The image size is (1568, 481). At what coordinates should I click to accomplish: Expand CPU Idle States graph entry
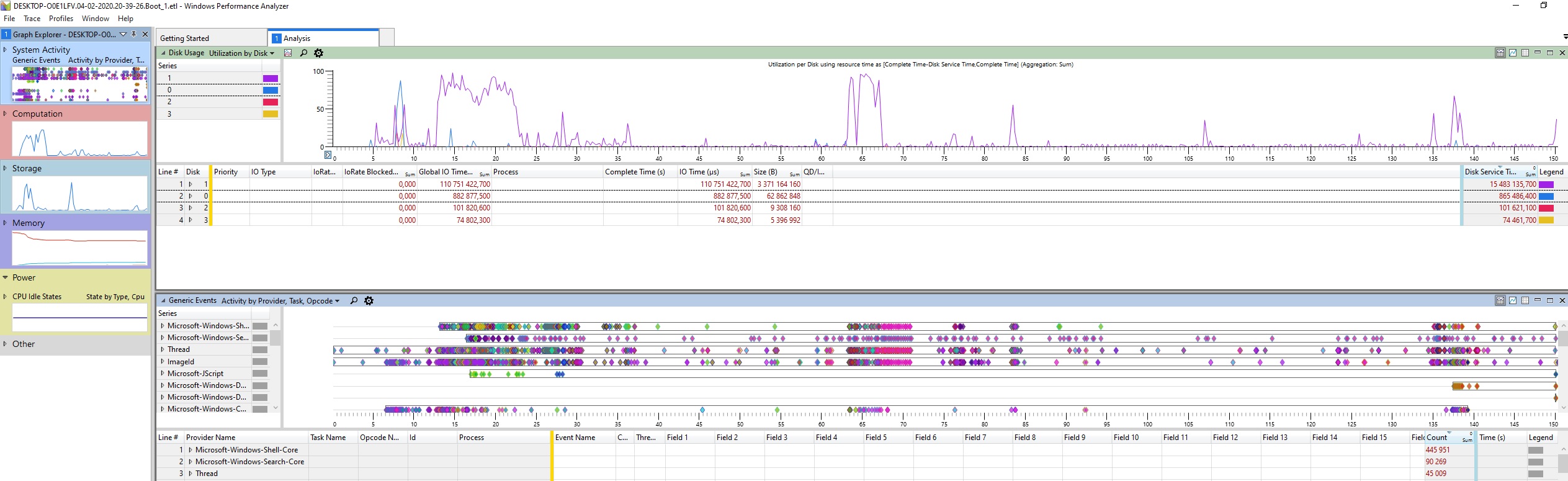tap(5, 297)
